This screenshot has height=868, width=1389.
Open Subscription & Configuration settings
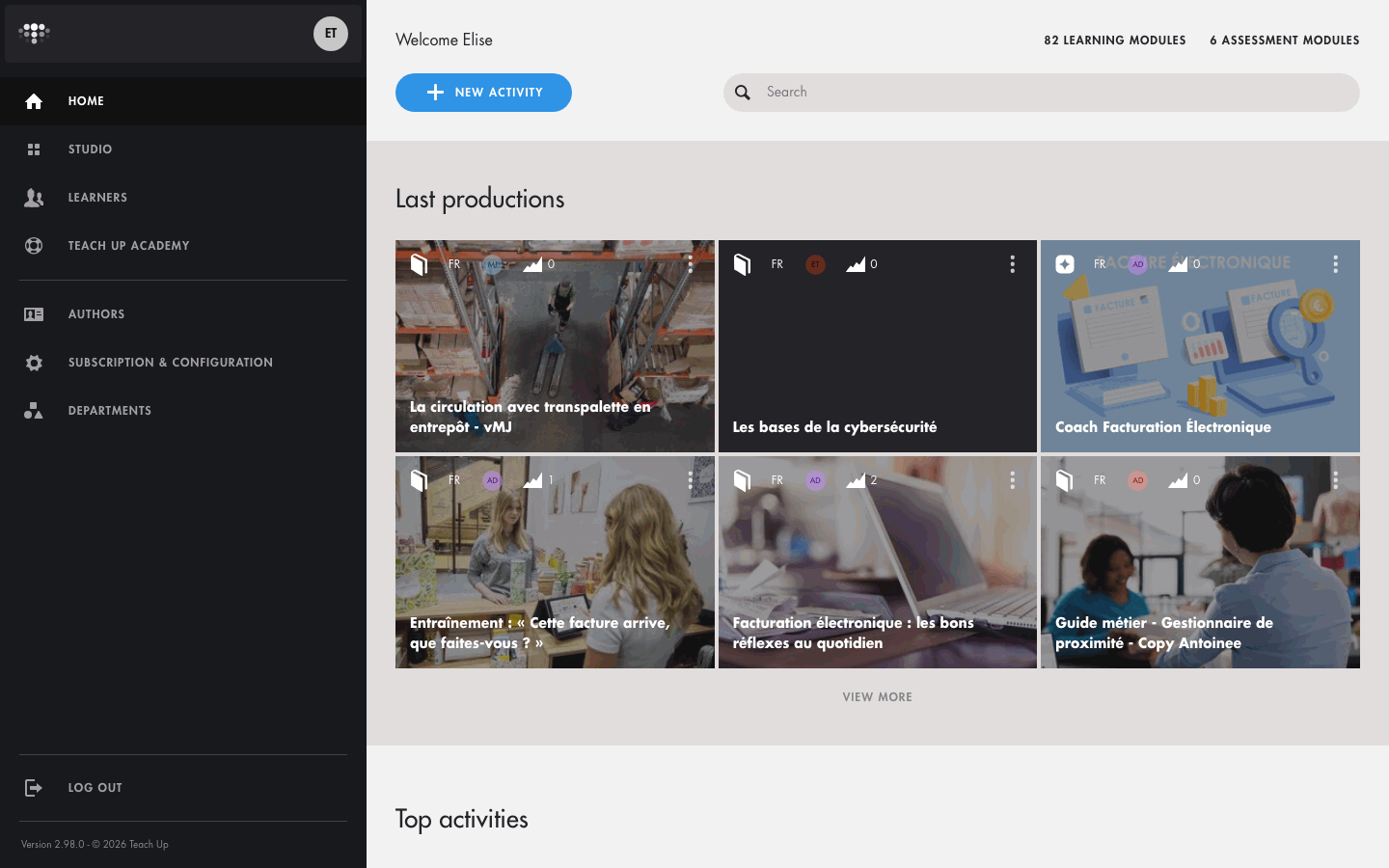click(x=183, y=363)
